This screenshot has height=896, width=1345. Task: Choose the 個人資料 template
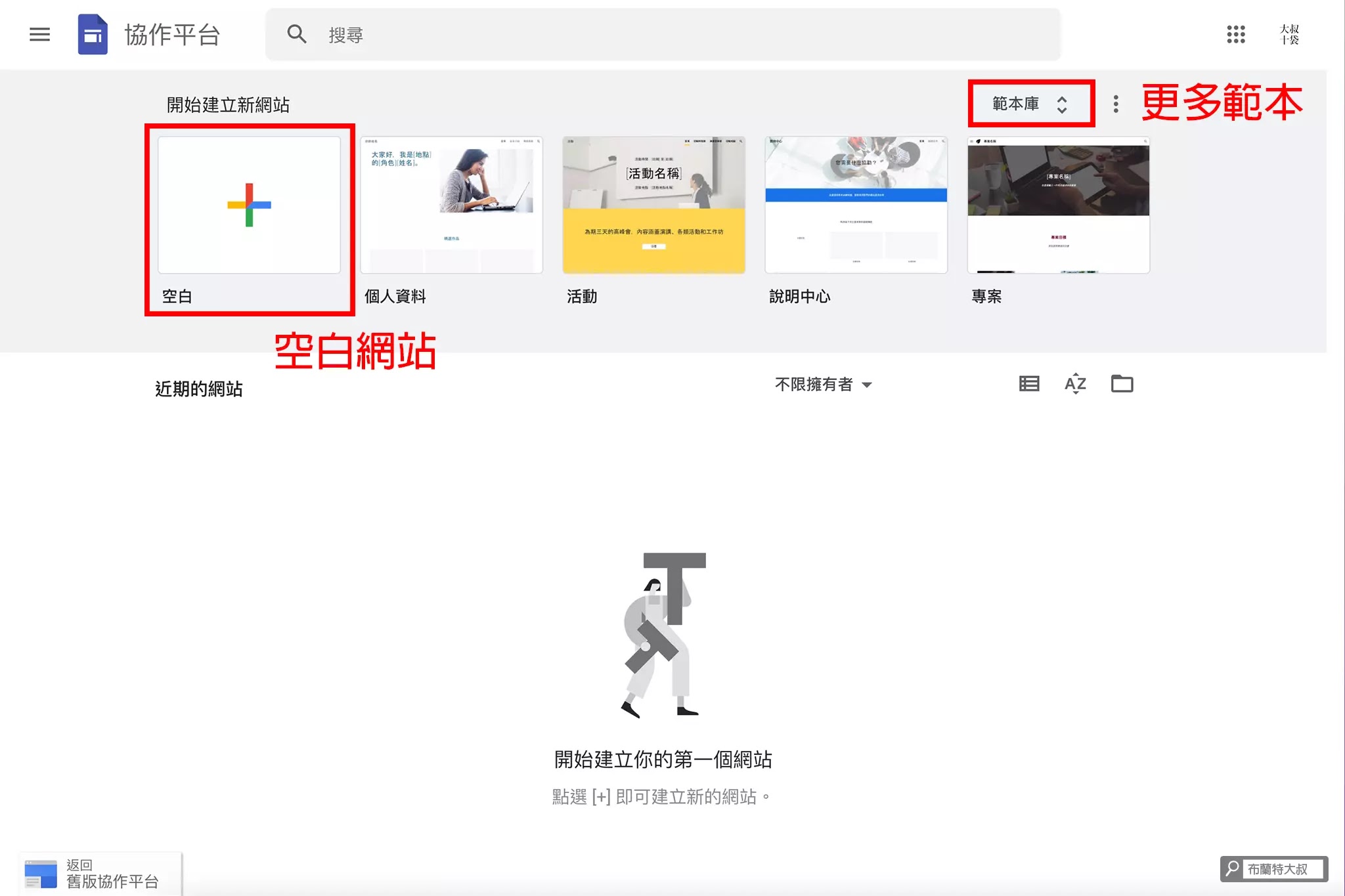[451, 205]
